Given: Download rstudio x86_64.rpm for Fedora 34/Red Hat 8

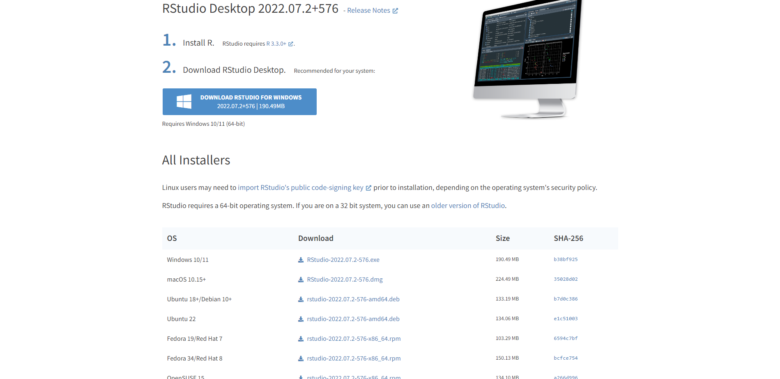Looking at the screenshot, I should 354,358.
